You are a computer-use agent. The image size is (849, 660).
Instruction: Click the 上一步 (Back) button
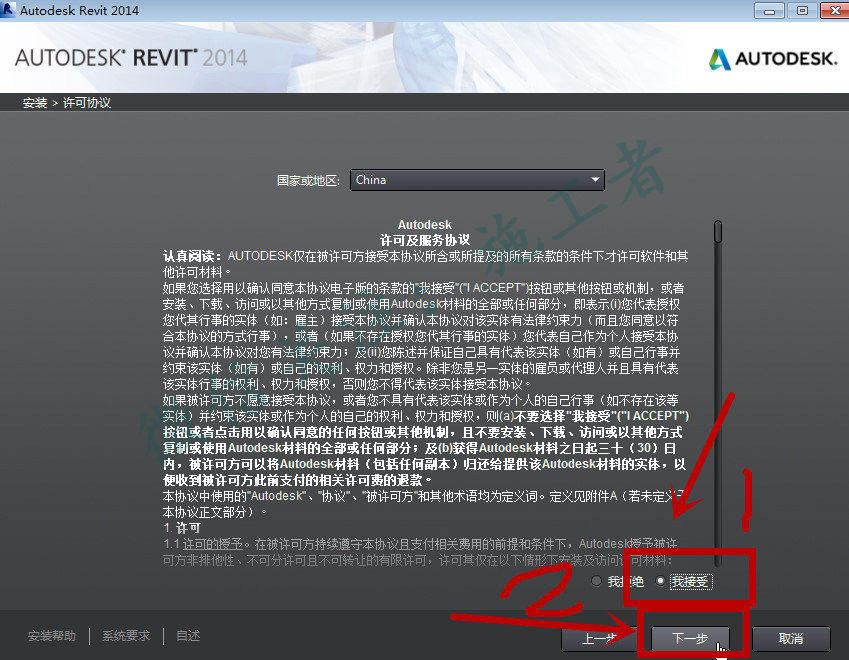click(x=599, y=639)
